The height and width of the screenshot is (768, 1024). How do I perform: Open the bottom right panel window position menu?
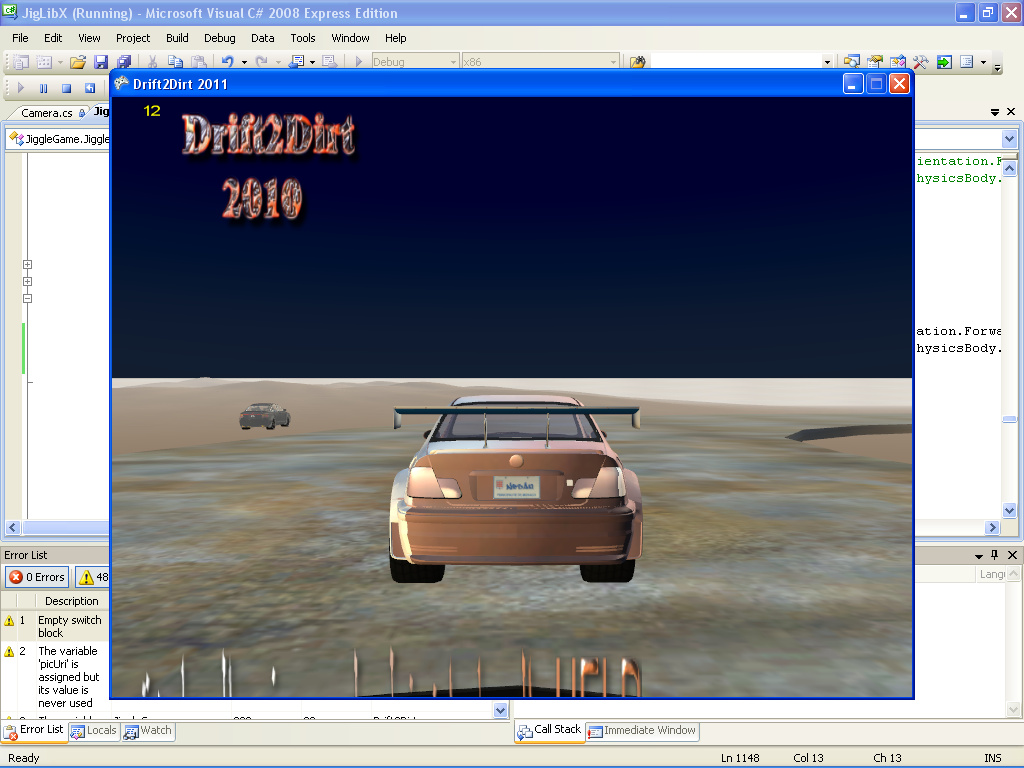(978, 556)
